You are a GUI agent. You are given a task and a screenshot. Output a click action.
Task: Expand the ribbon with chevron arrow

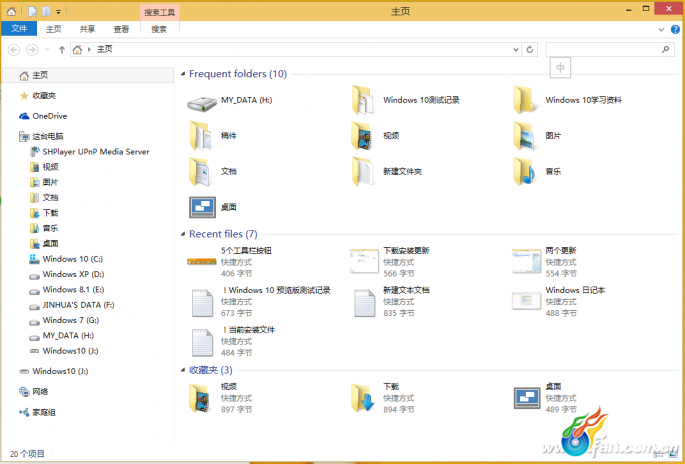pyautogui.click(x=661, y=30)
